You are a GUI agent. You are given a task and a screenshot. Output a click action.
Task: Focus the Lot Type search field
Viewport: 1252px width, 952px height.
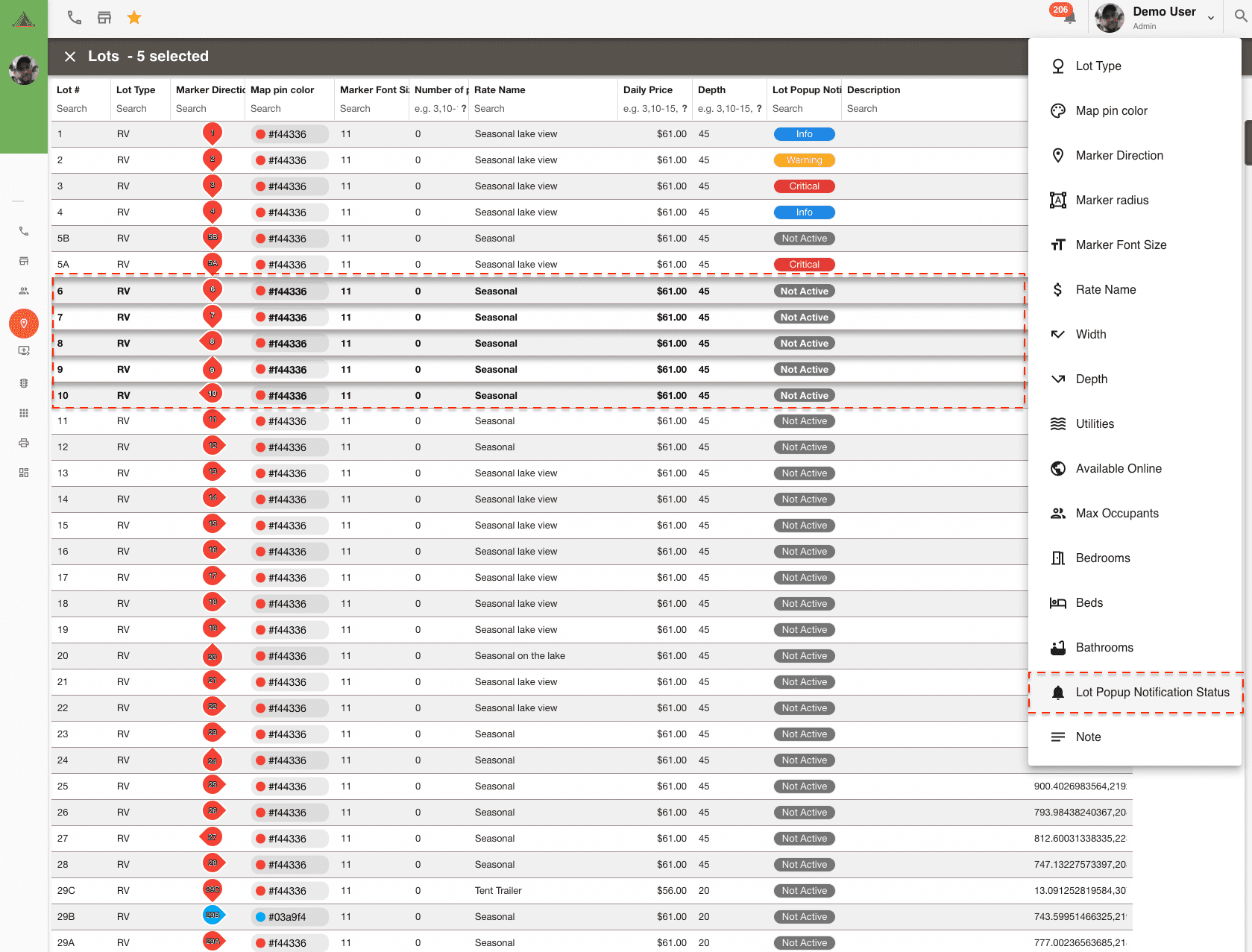point(139,109)
